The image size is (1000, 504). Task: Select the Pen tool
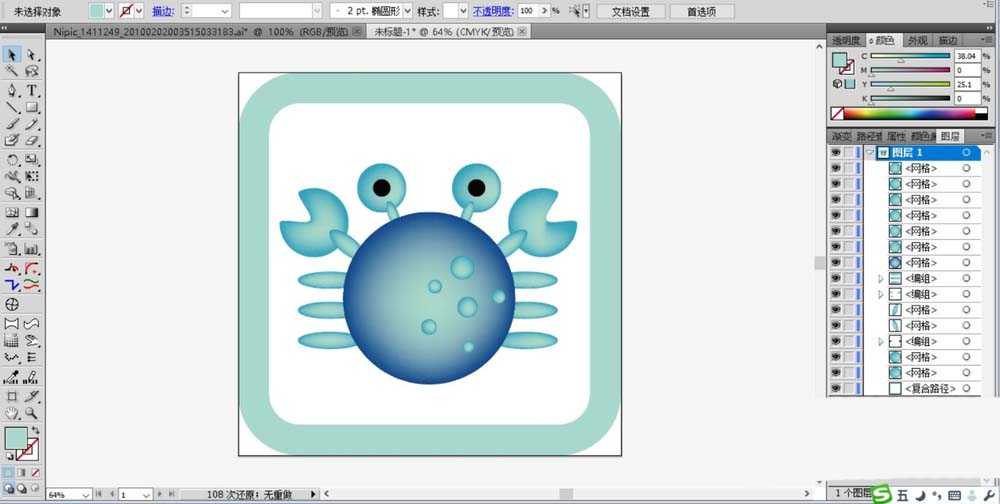12,91
